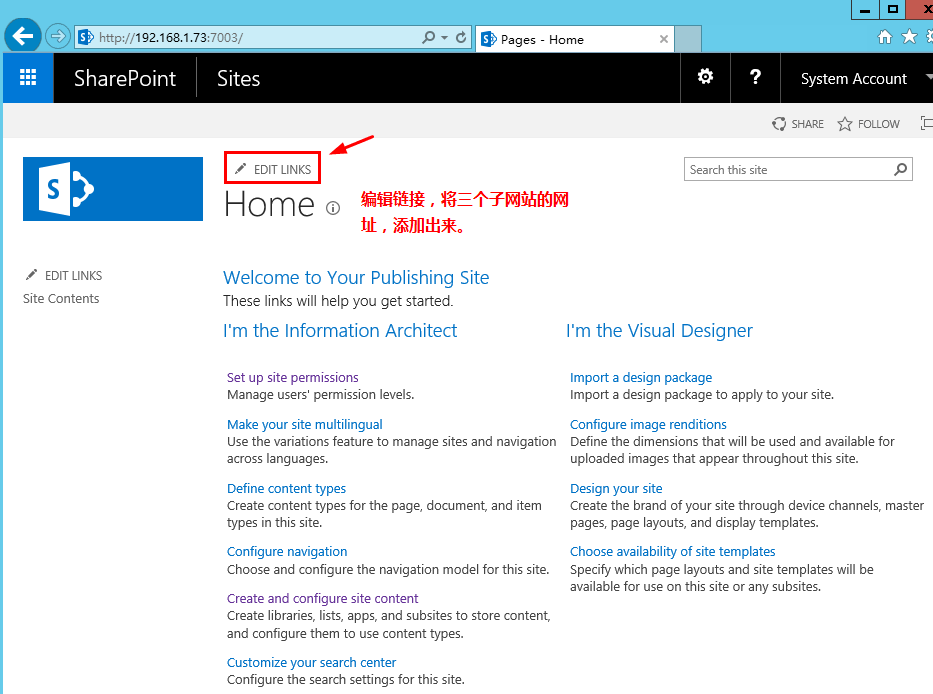This screenshot has height=694, width=933.
Task: Open Define content types link
Action: coord(286,489)
